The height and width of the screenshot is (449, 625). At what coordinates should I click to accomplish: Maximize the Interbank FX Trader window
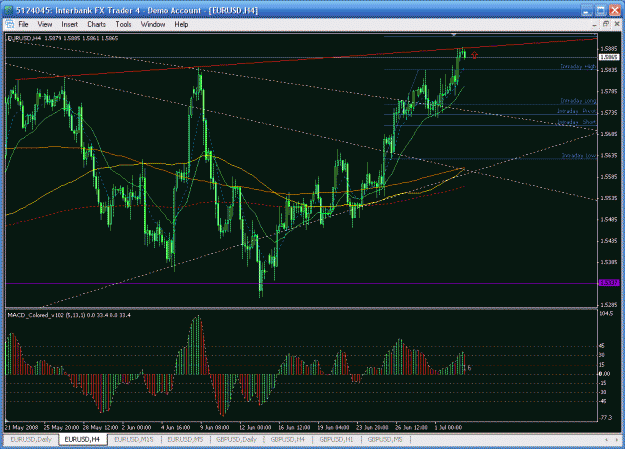click(600, 11)
